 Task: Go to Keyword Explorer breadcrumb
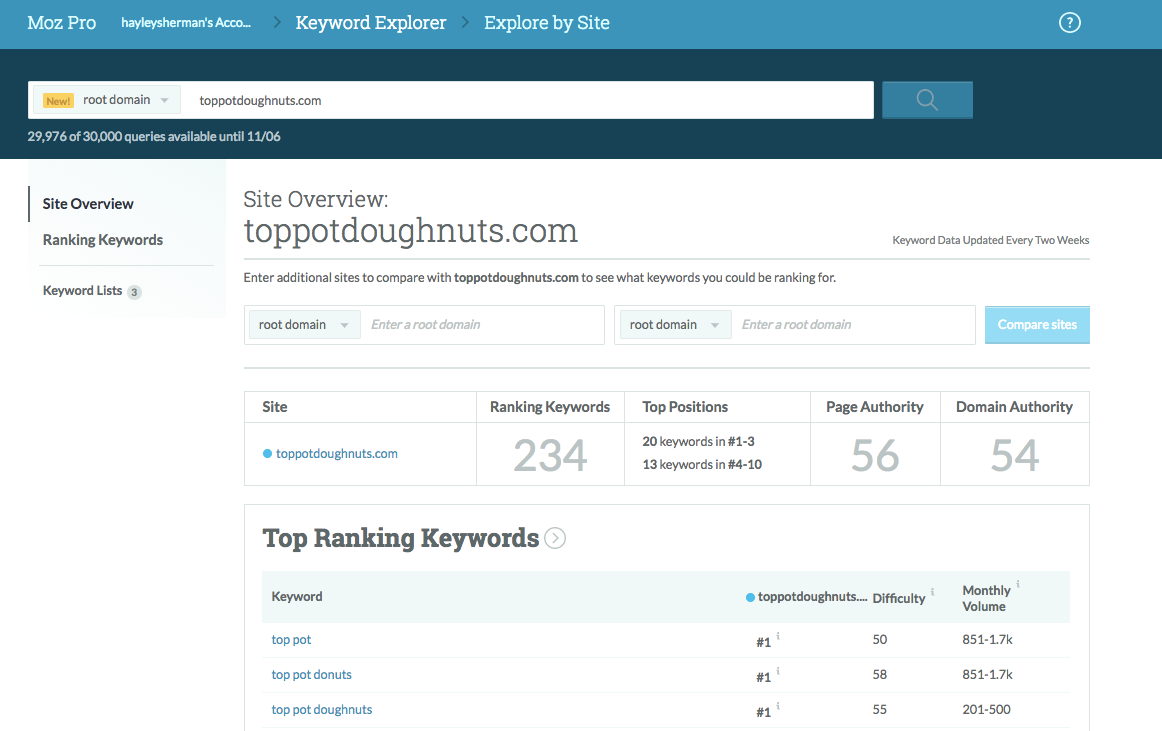(371, 23)
